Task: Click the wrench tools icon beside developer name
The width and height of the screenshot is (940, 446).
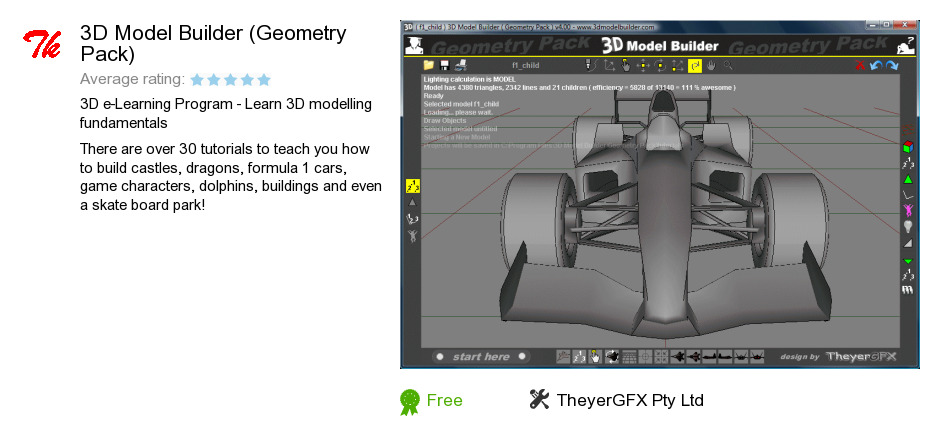Action: (540, 399)
